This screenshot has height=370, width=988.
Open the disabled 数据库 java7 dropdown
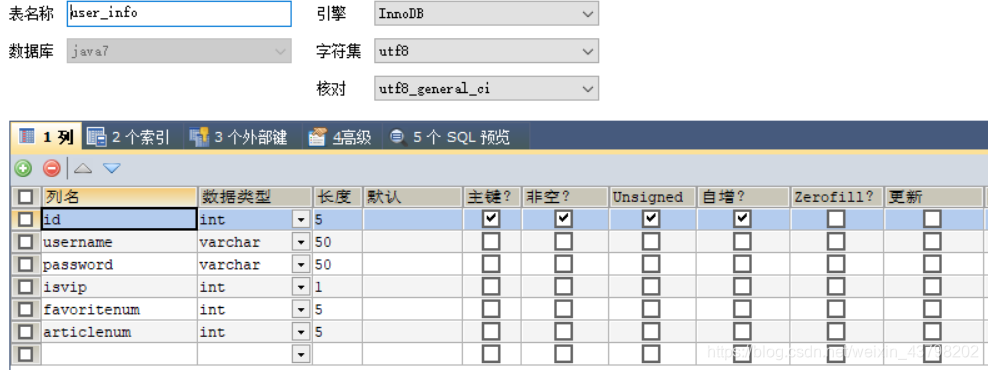[x=179, y=51]
